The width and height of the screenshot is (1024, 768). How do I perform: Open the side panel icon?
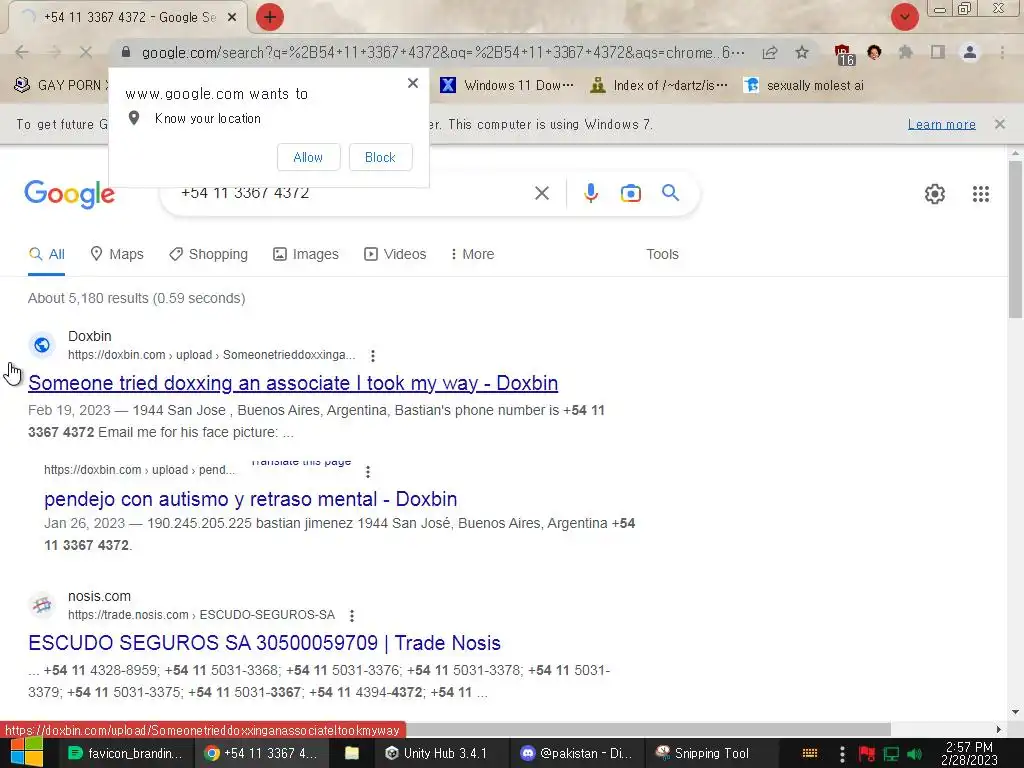[x=938, y=52]
